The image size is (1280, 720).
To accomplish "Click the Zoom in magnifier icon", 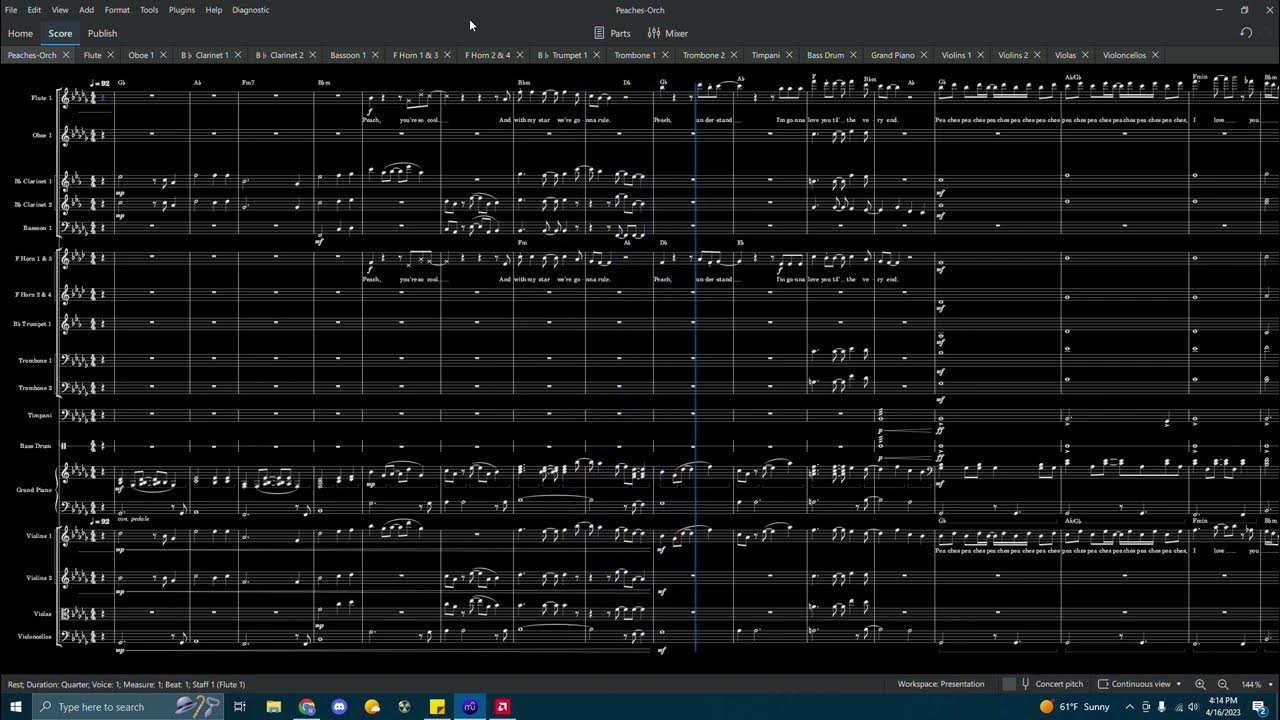I will point(1200,684).
